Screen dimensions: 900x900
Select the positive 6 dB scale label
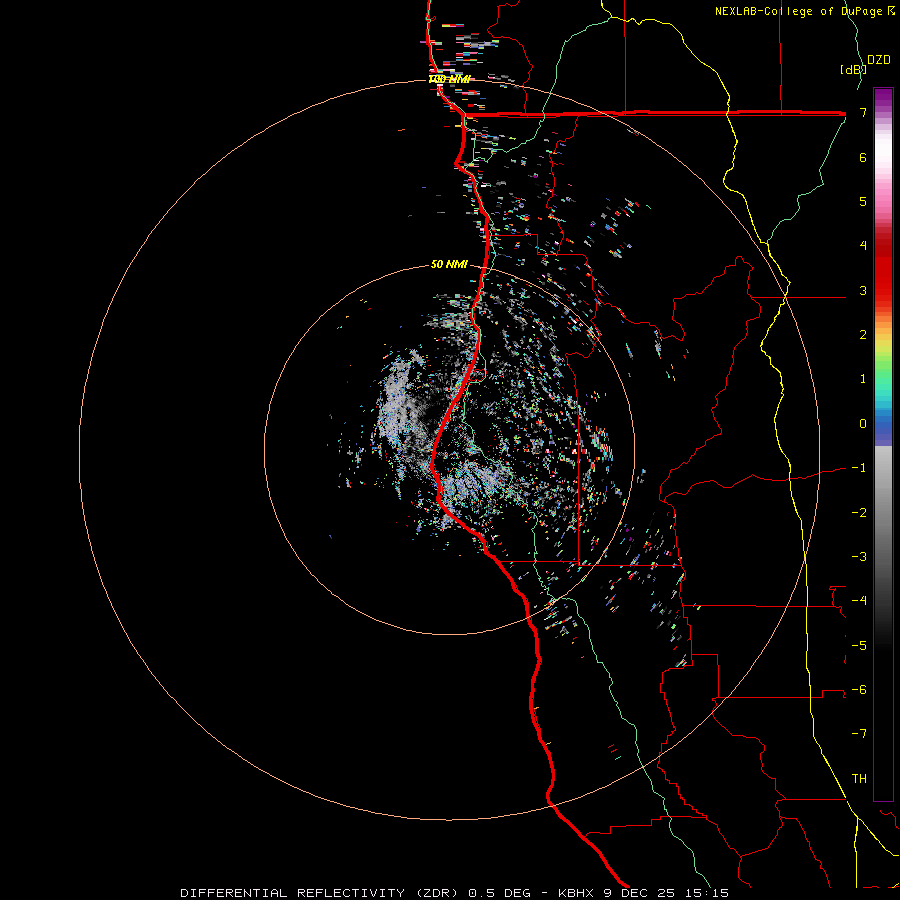coord(863,157)
